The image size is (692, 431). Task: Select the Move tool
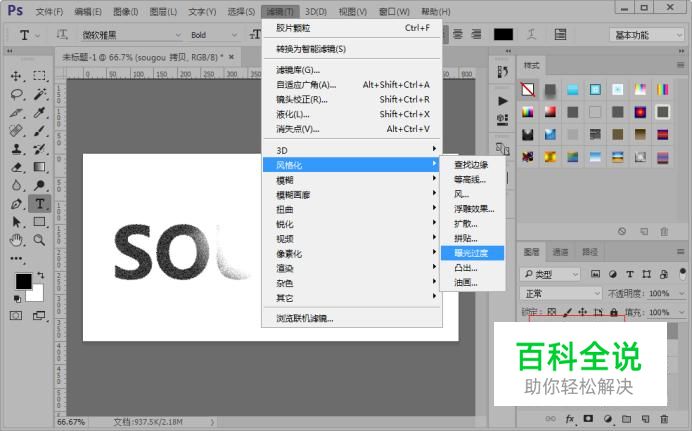(x=16, y=76)
